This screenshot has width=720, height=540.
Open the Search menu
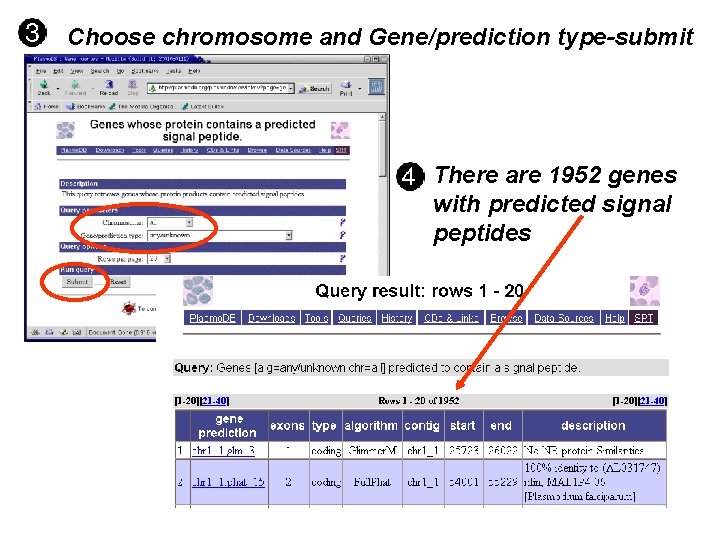(x=100, y=71)
